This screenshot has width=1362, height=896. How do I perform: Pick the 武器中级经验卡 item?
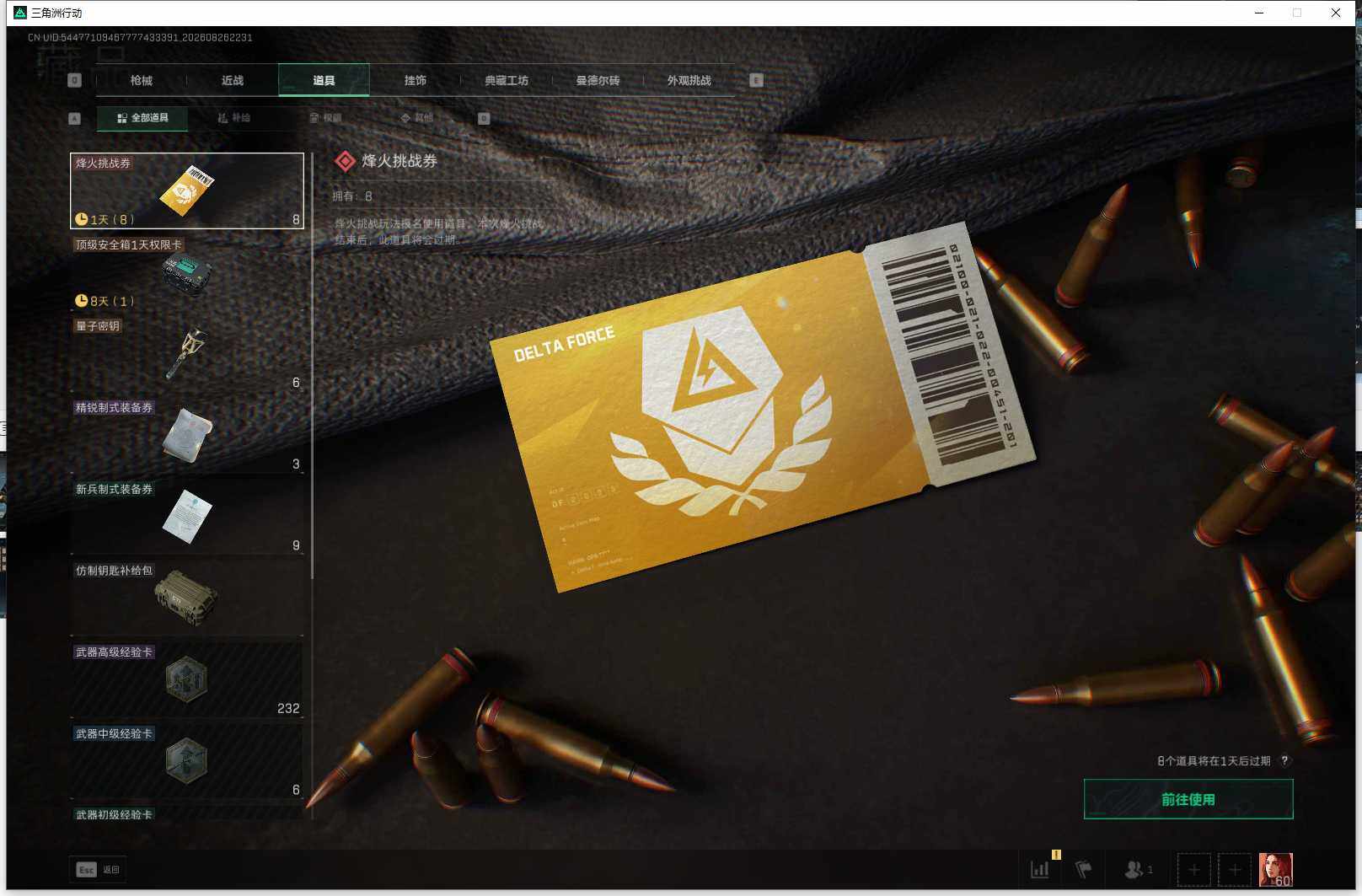(x=187, y=762)
